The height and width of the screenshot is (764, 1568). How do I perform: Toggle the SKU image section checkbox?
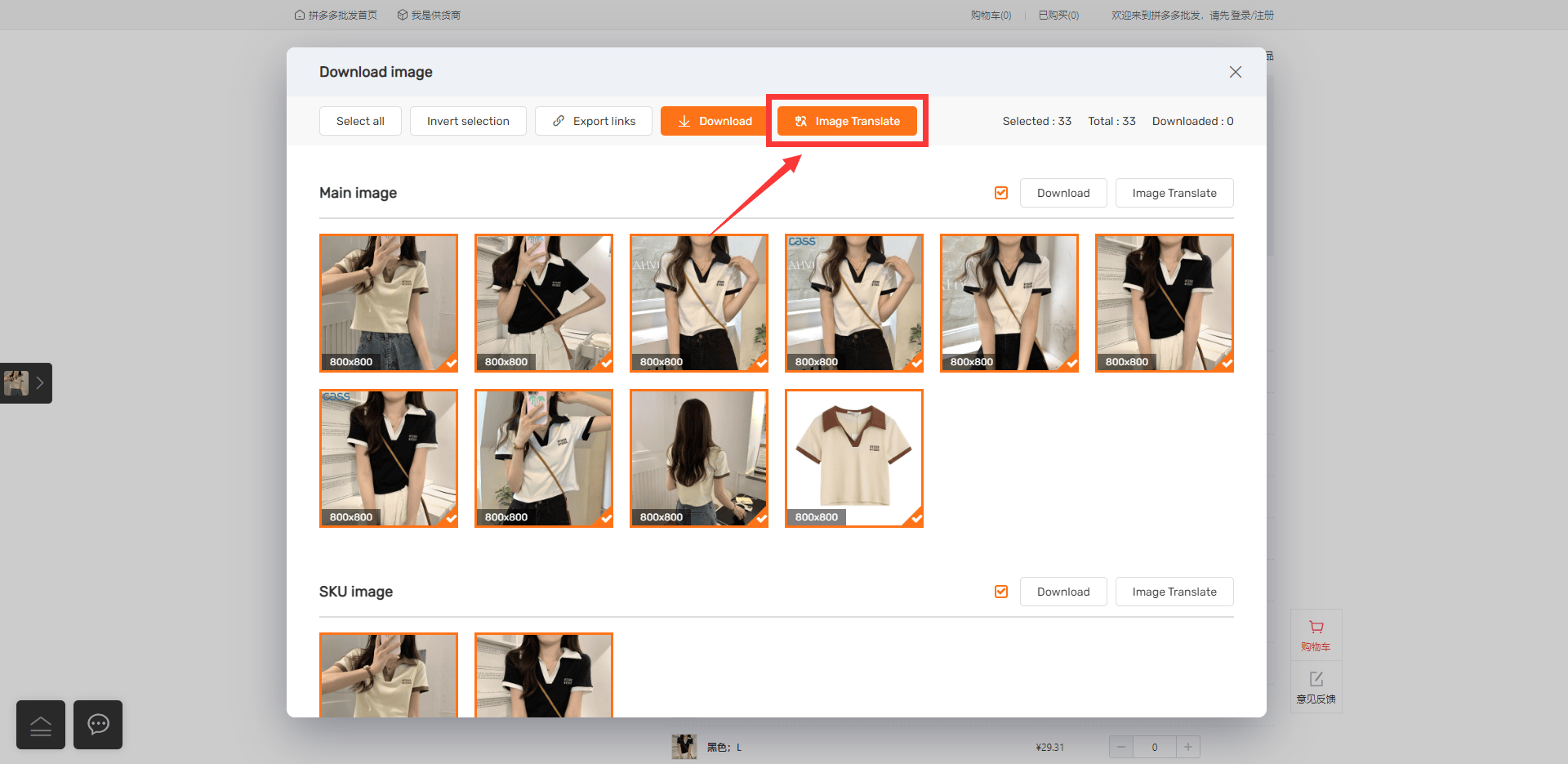click(x=1001, y=592)
